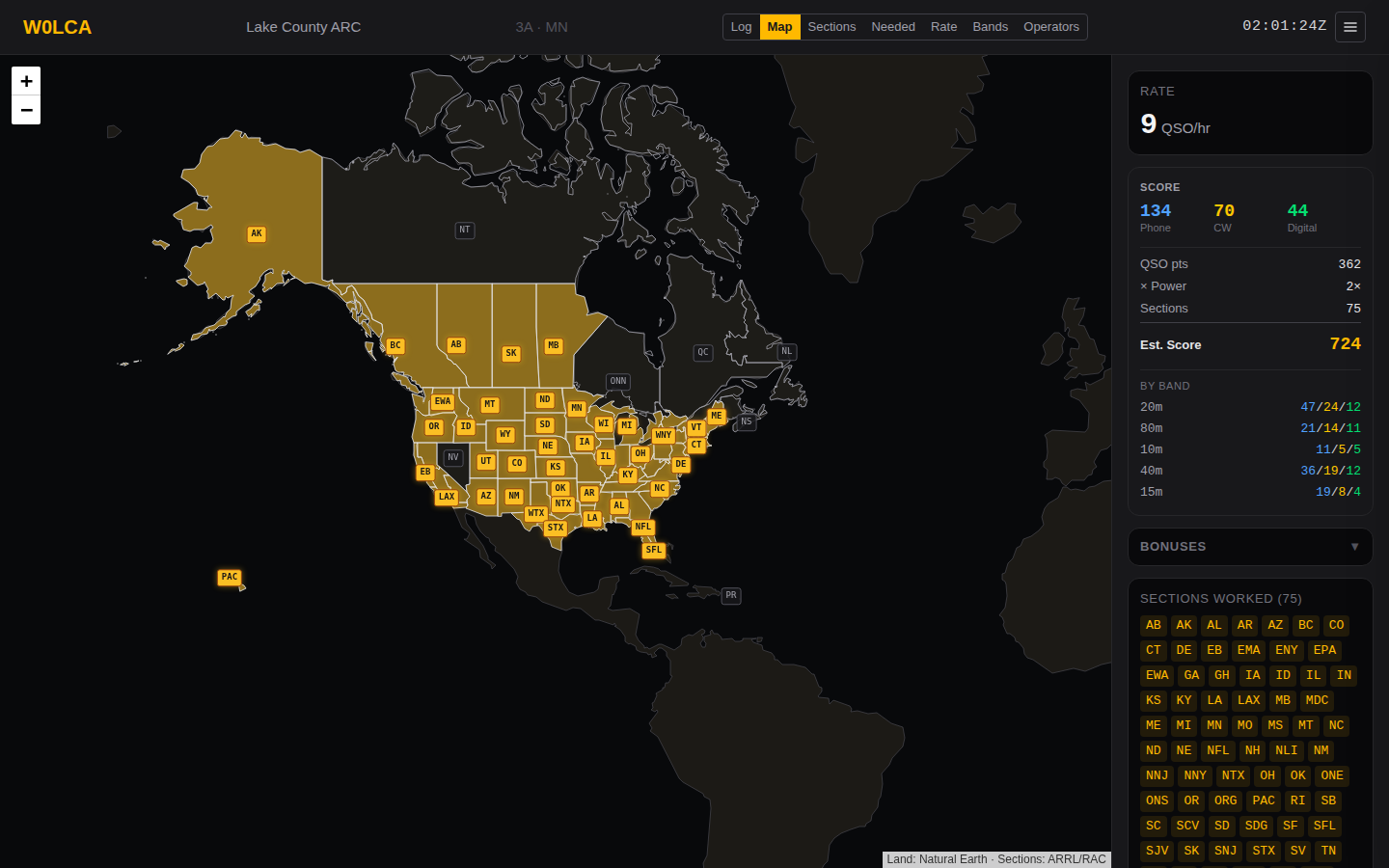Click the PAC section marker on map
The image size is (1389, 868).
tap(230, 577)
